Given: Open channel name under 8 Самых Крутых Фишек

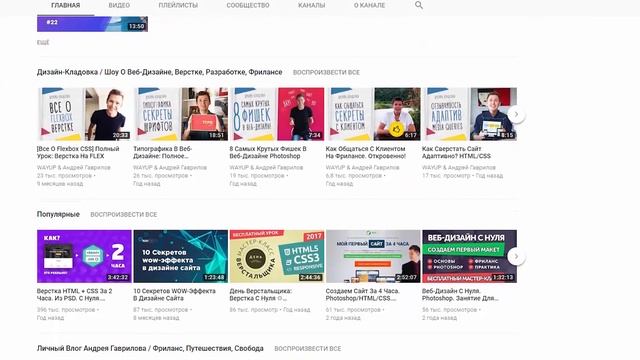Looking at the screenshot, I should (266, 167).
